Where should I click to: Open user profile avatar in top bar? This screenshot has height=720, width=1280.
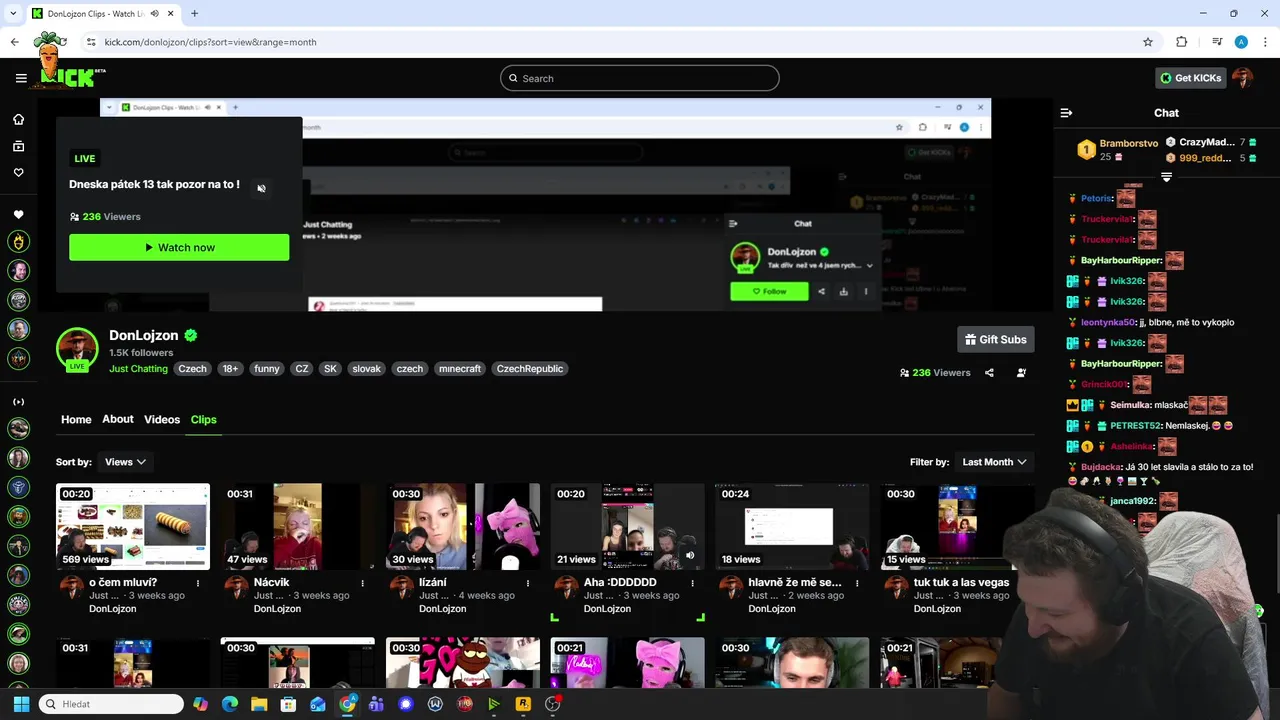(1243, 78)
